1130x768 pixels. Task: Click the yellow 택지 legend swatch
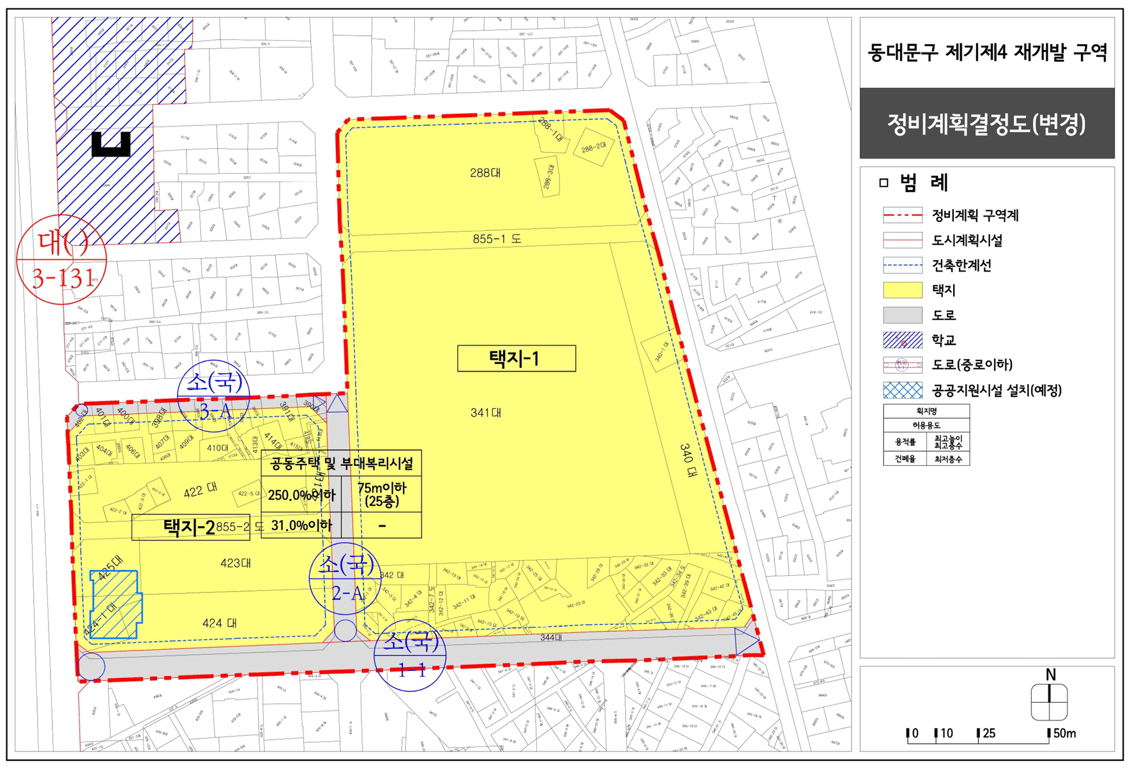pyautogui.click(x=902, y=290)
